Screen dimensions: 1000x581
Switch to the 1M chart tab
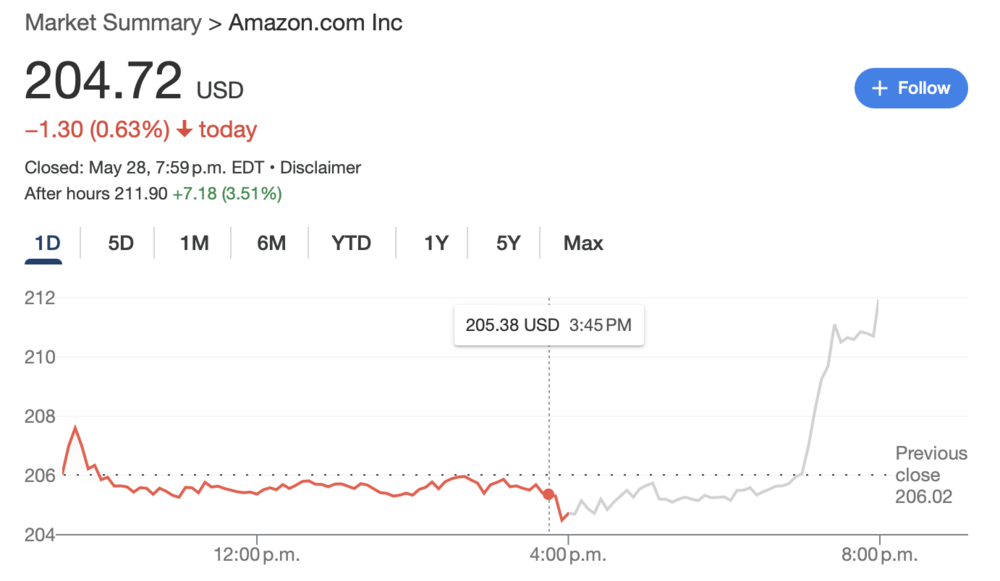coord(194,243)
